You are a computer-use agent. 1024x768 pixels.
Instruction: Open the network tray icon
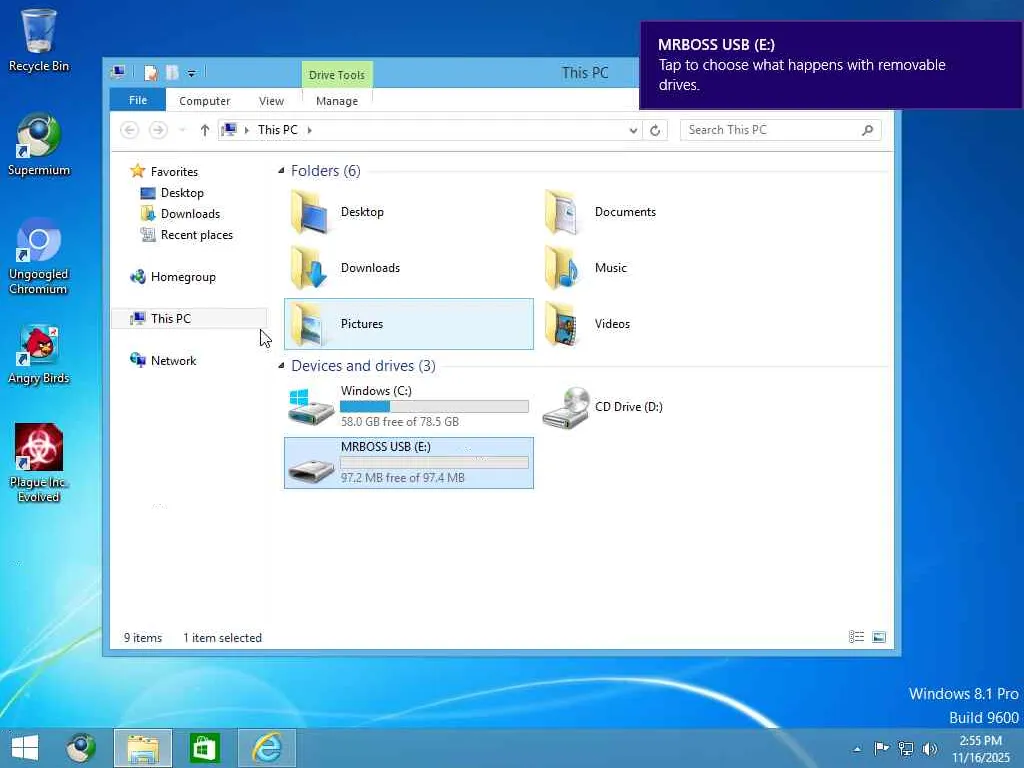coord(906,748)
